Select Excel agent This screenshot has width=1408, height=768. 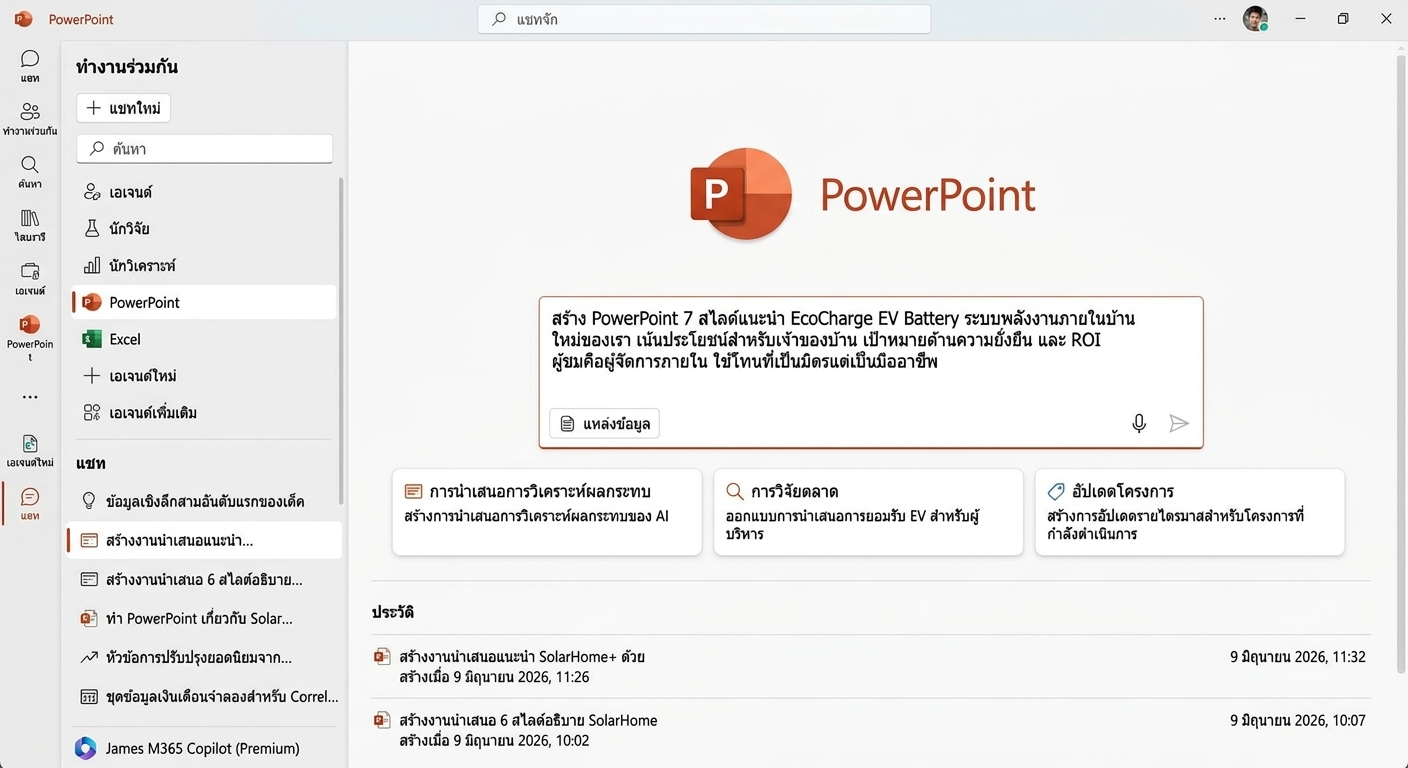[205, 339]
